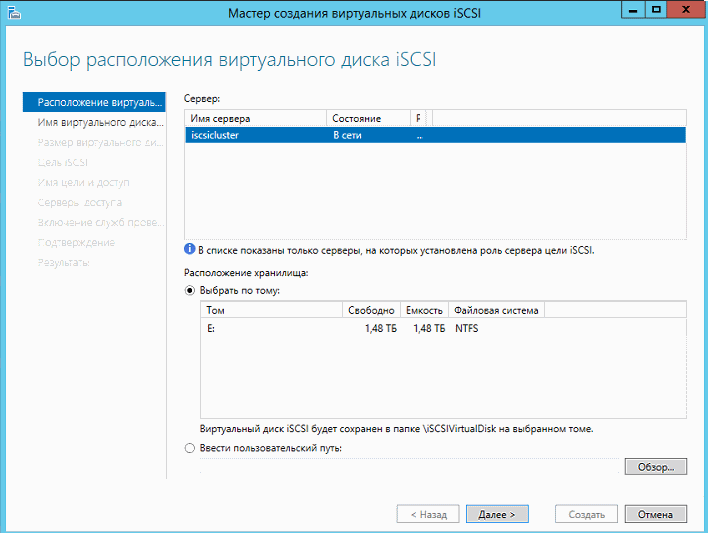Click the blue information icon below the server list
The width and height of the screenshot is (708, 533).
(x=190, y=250)
